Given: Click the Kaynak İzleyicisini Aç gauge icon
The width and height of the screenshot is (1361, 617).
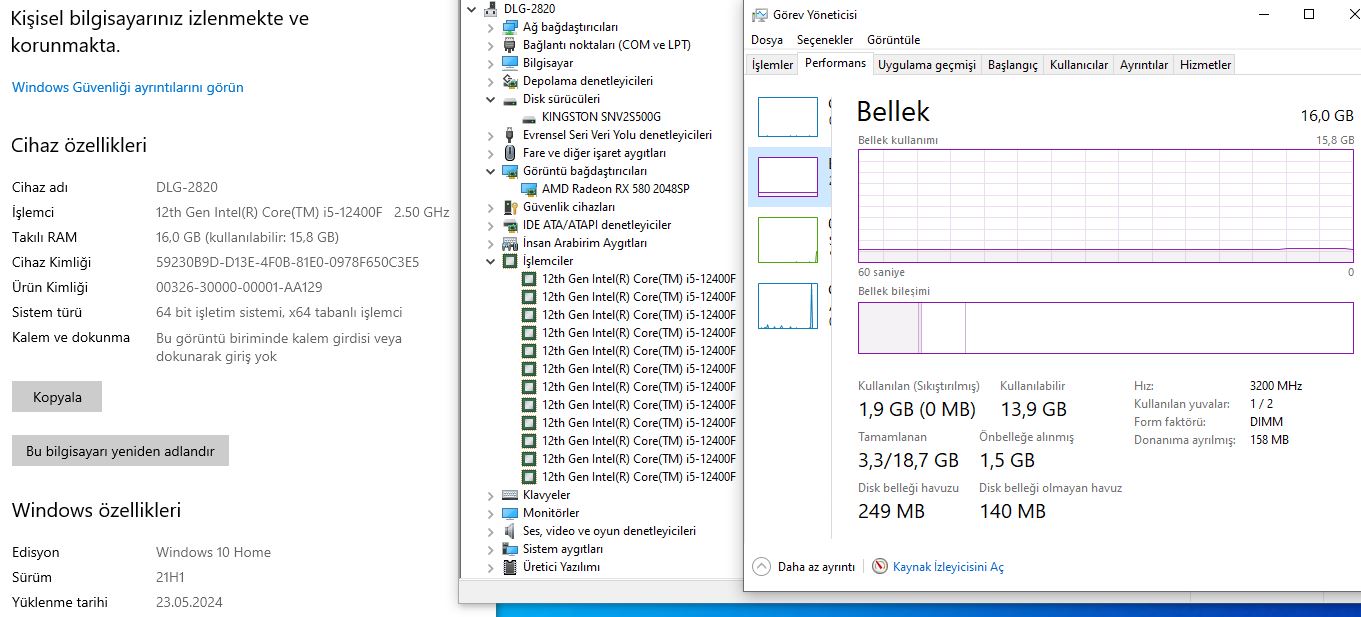Looking at the screenshot, I should coord(880,566).
